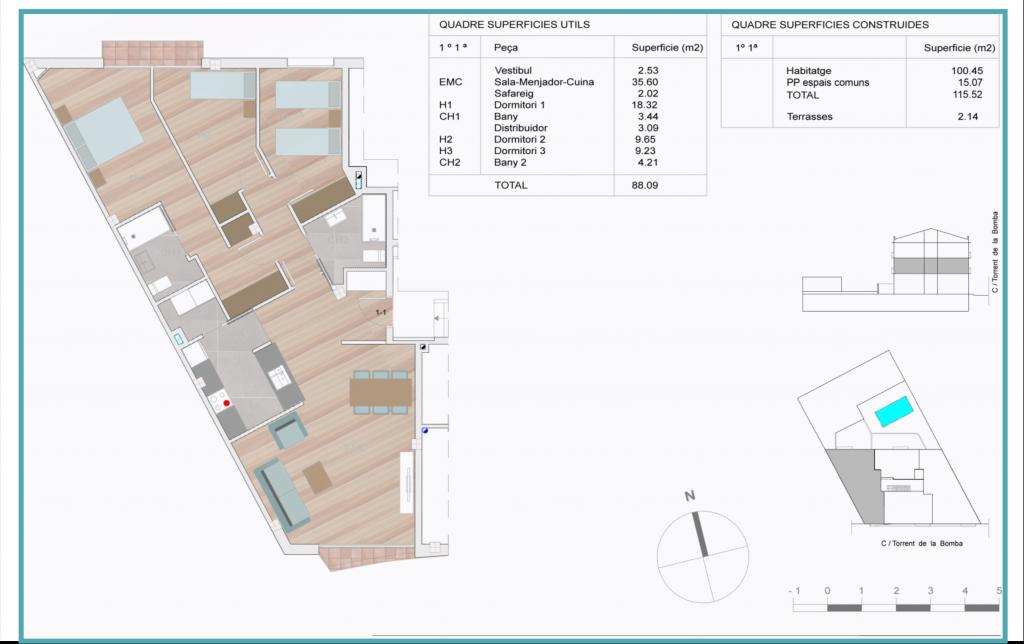Screen dimensions: 1024x644
Task: Click the entrance door labeled 1-1
Action: (380, 313)
